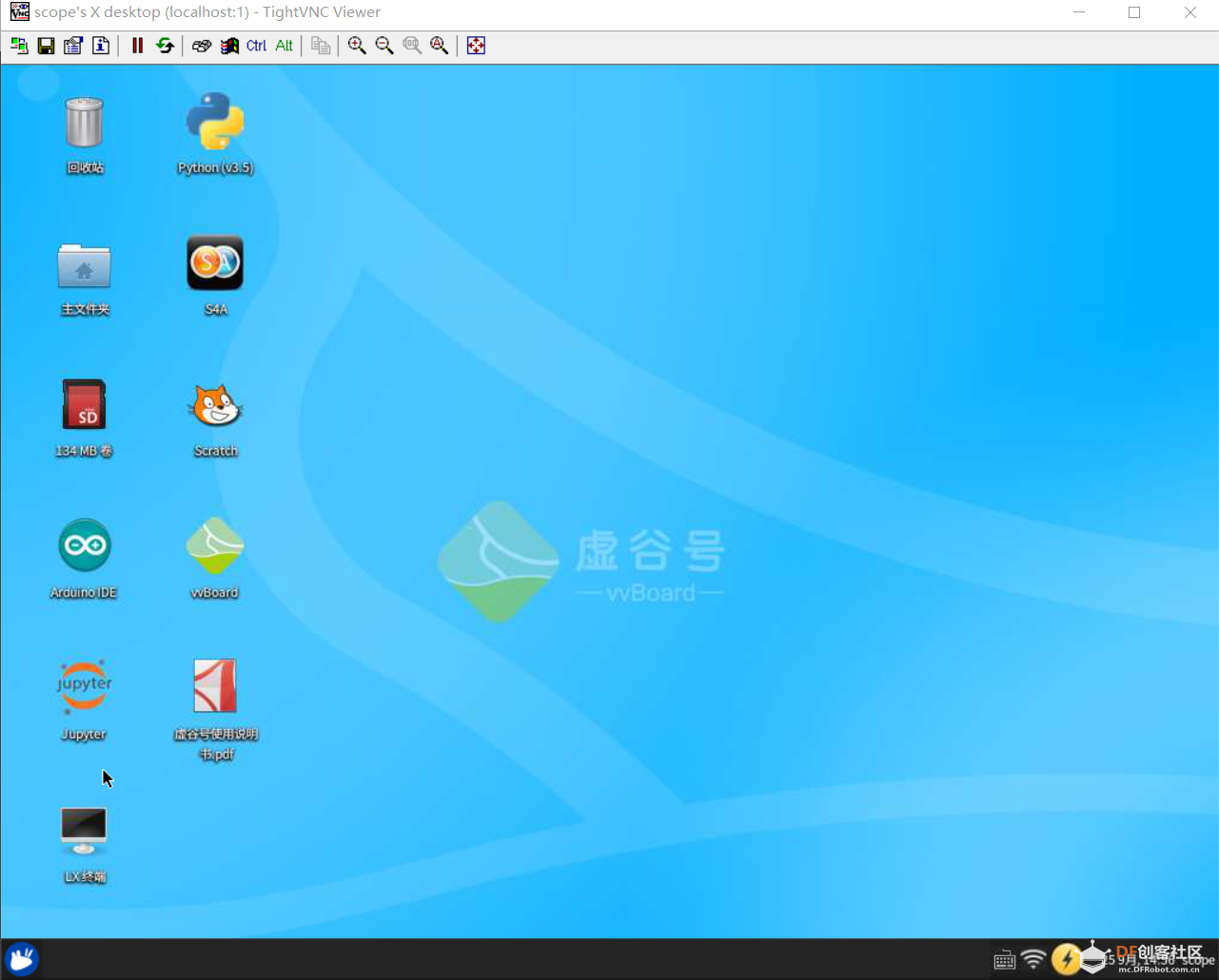Click the Wi-Fi icon in the system tray

(1033, 959)
